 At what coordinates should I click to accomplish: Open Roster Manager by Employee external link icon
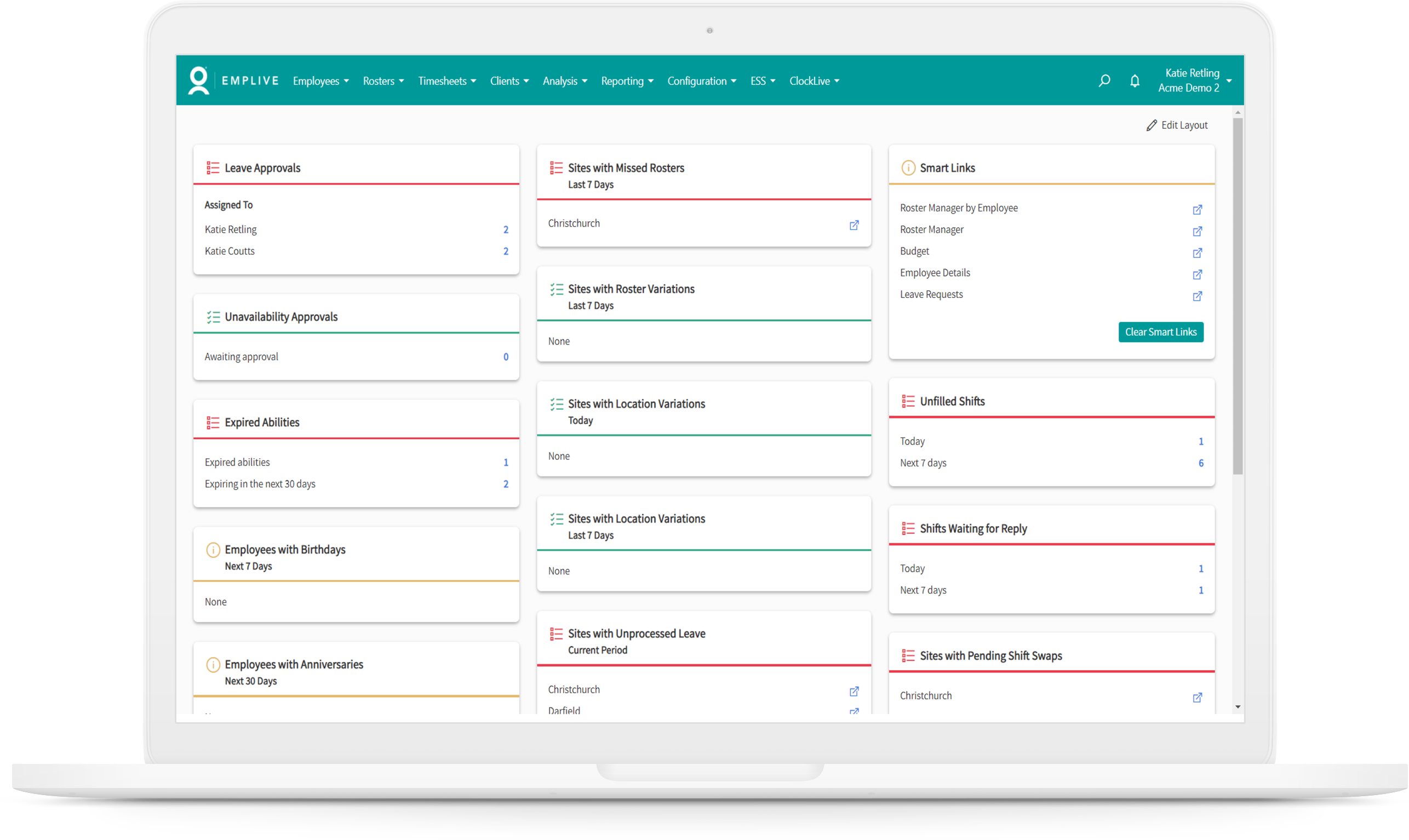[1198, 209]
